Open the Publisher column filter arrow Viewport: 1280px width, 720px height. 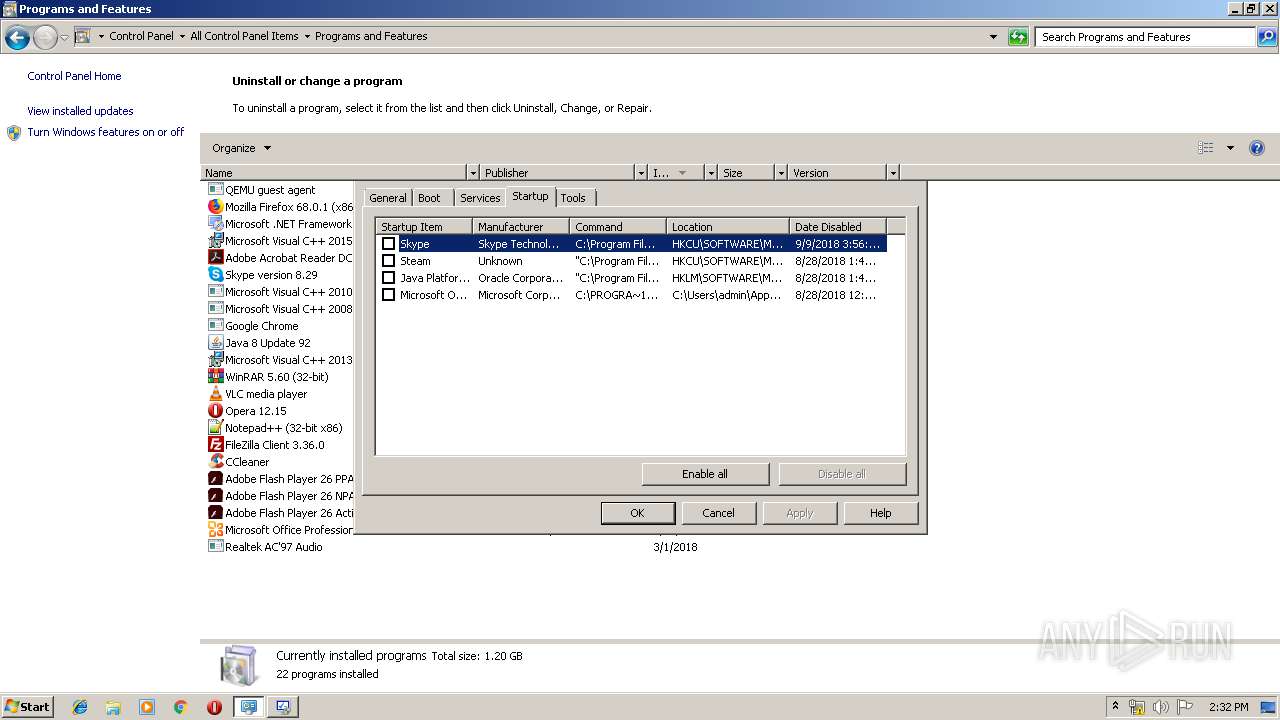pos(641,173)
